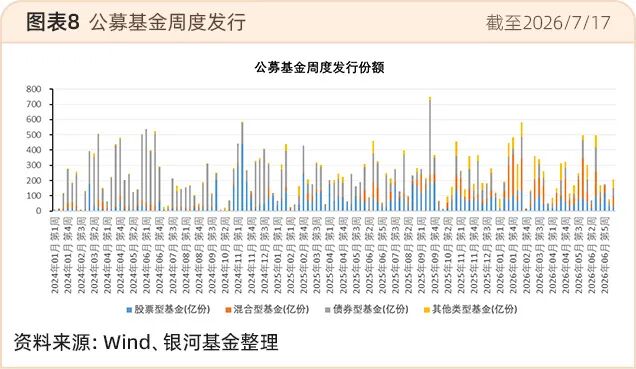Select the 债券型基金(亿份) legend label

tap(370, 309)
